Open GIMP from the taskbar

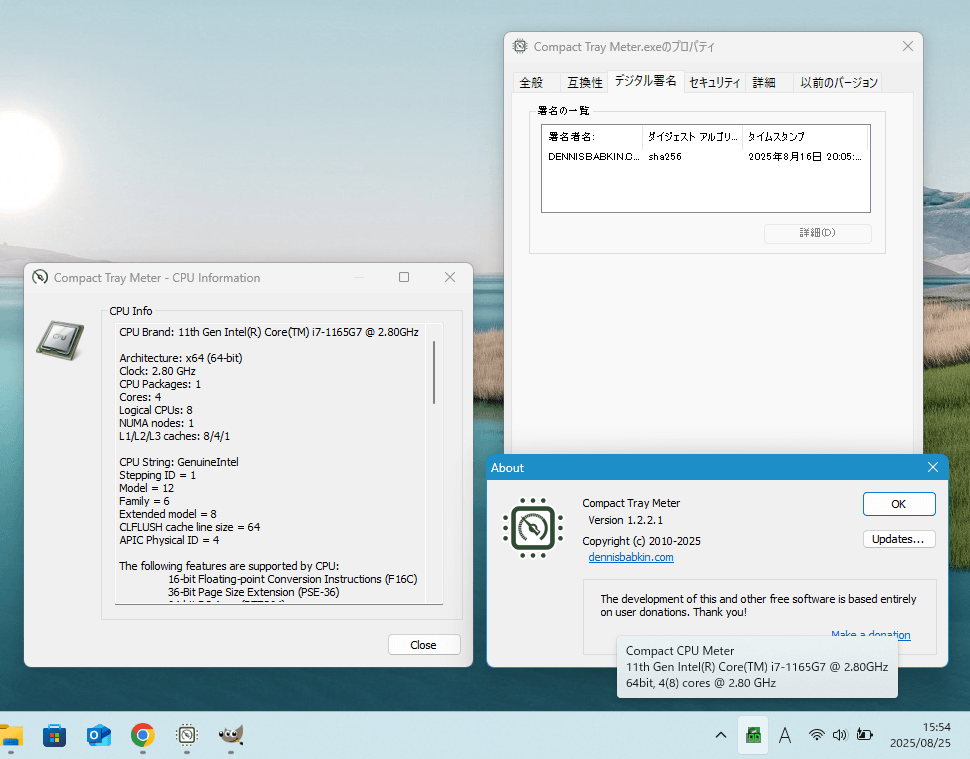231,735
